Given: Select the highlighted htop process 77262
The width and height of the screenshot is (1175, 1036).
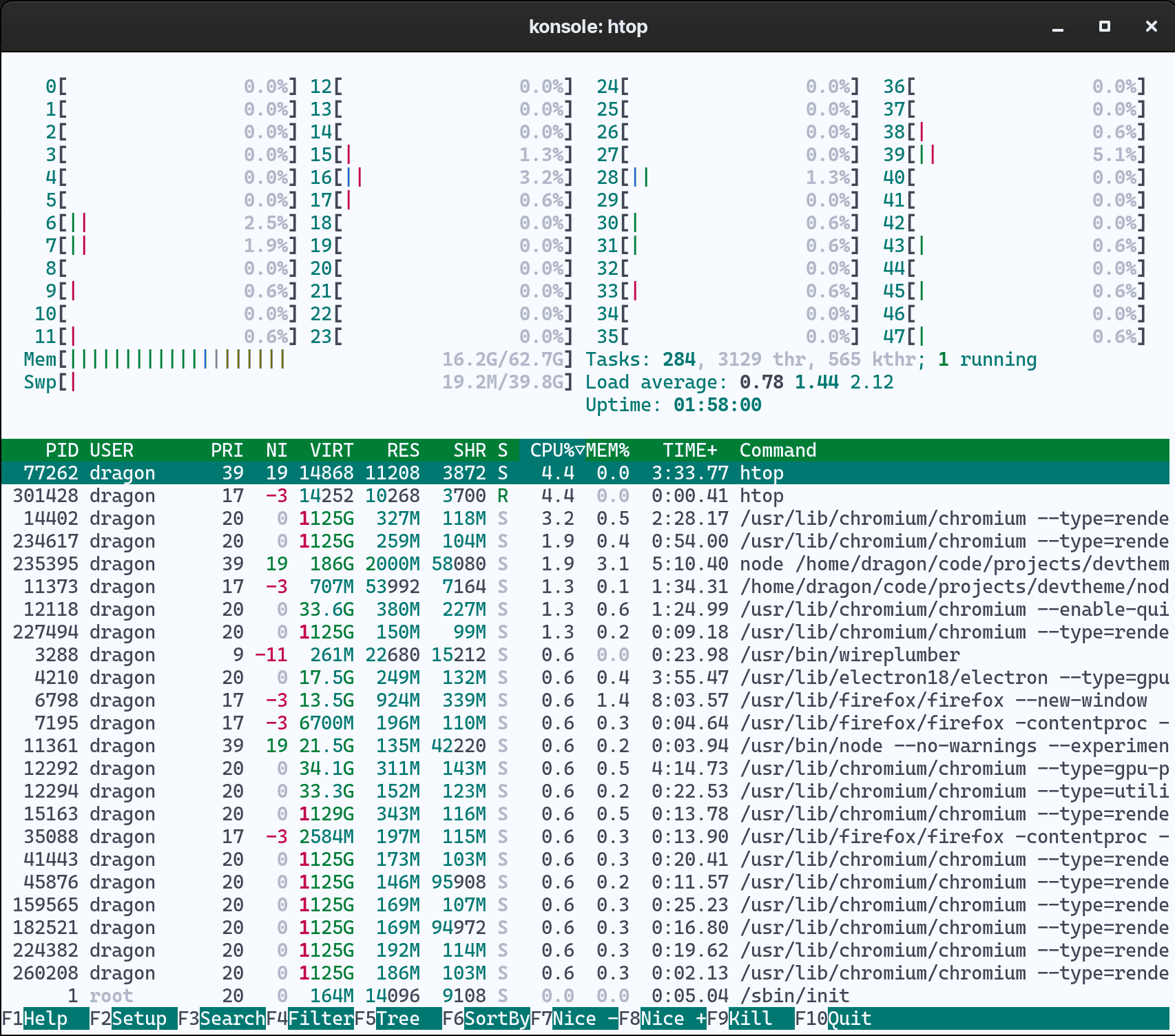Looking at the screenshot, I should [x=585, y=473].
